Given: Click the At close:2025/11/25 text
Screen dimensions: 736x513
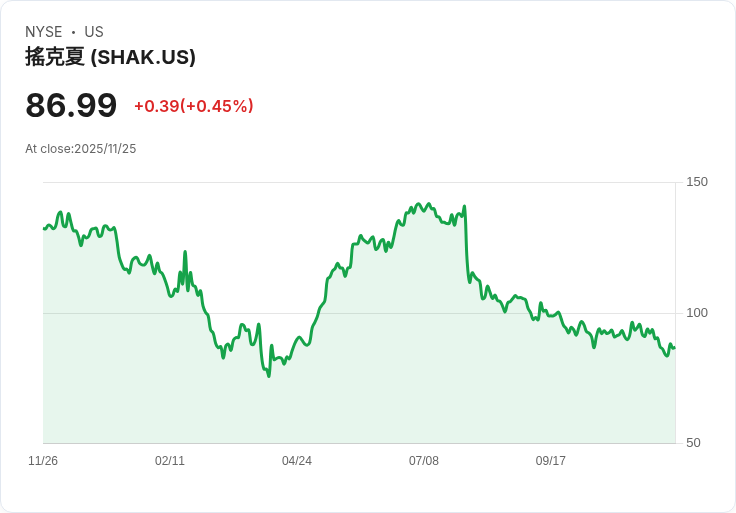Looking at the screenshot, I should (x=80, y=149).
